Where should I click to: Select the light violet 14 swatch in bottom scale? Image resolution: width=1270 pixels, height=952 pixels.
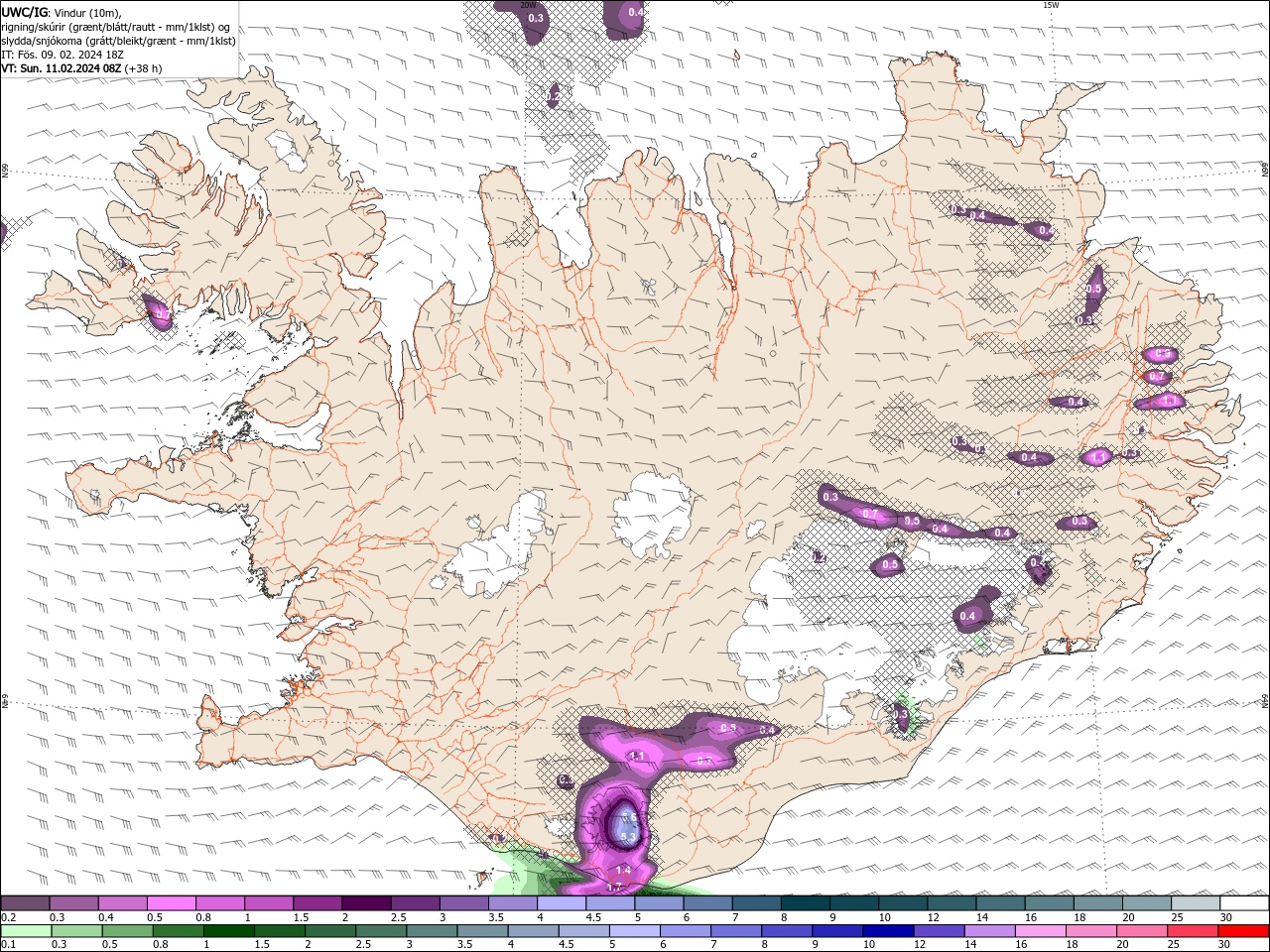pos(990,931)
